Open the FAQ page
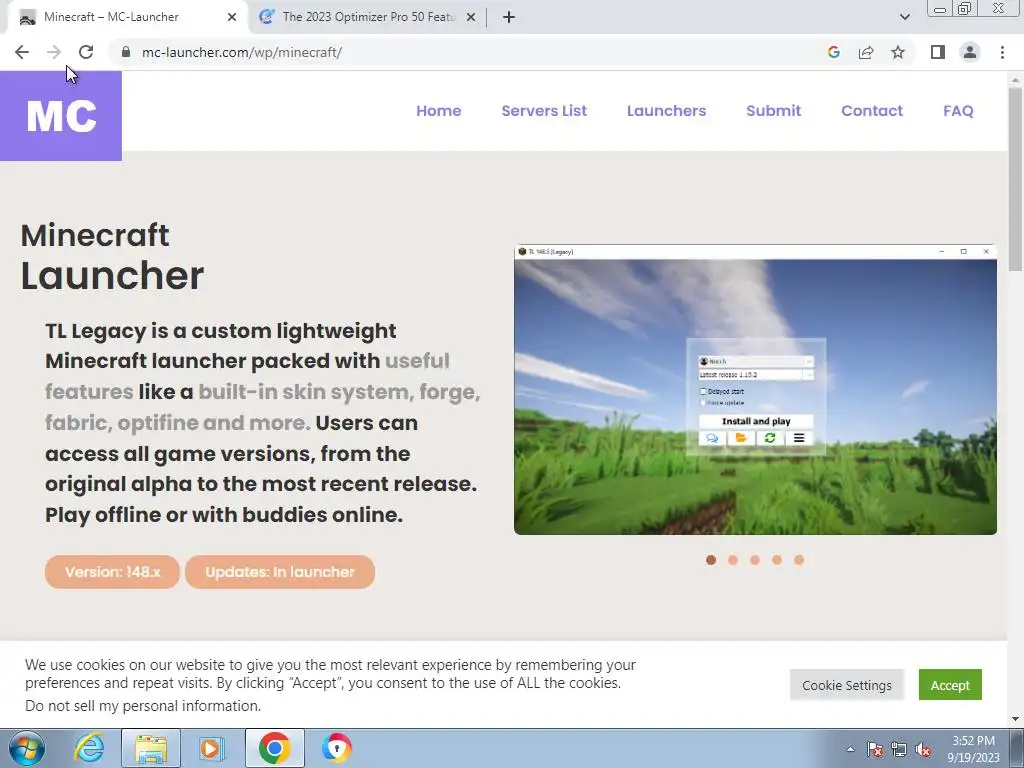 (x=958, y=110)
